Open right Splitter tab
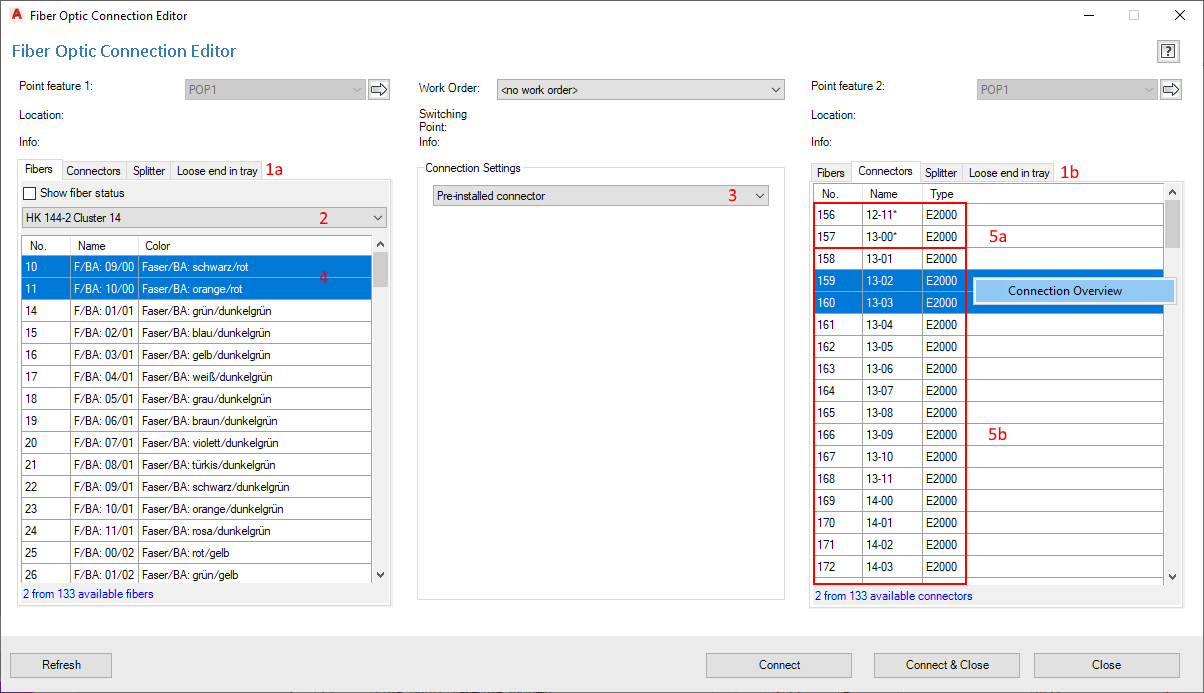The width and height of the screenshot is (1204, 693). (941, 173)
